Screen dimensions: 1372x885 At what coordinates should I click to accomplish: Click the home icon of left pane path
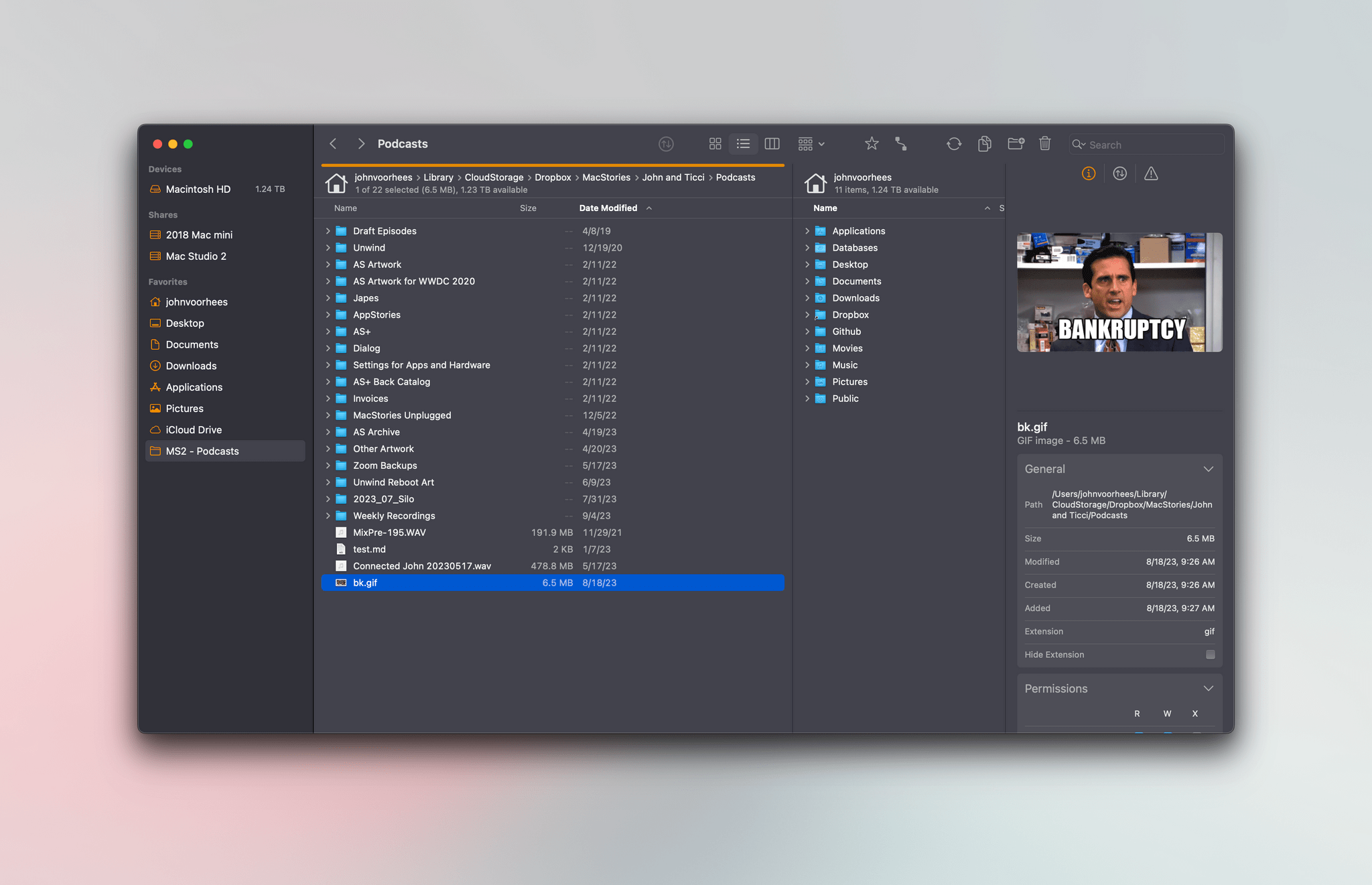(336, 183)
